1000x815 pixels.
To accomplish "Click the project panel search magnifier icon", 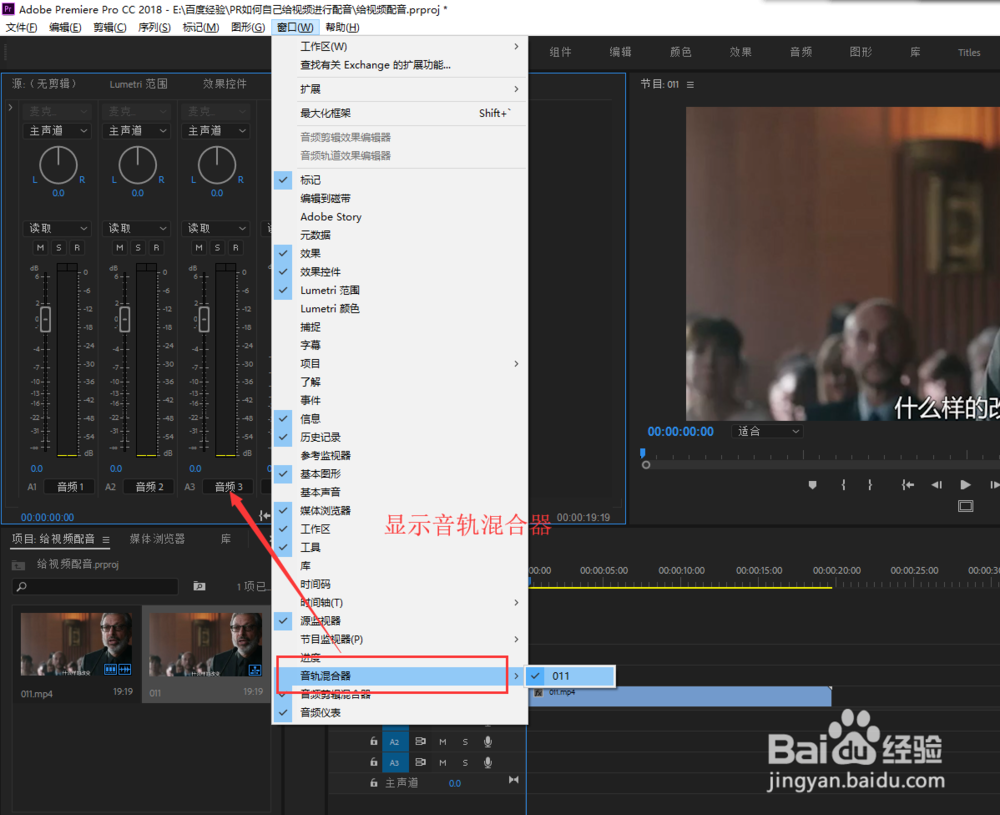I will coord(22,587).
